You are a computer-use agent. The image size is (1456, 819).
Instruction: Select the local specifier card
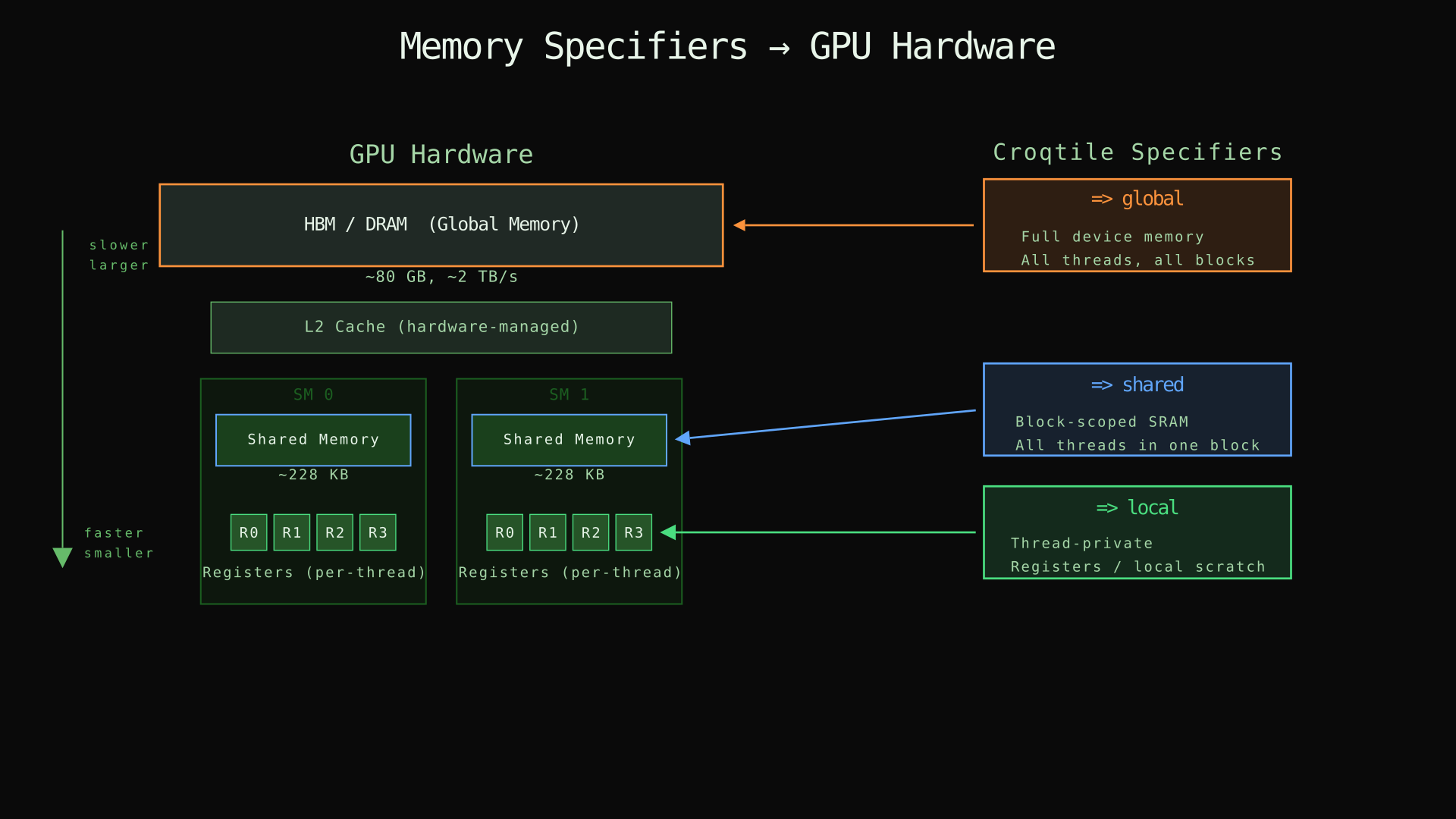coord(1137,532)
